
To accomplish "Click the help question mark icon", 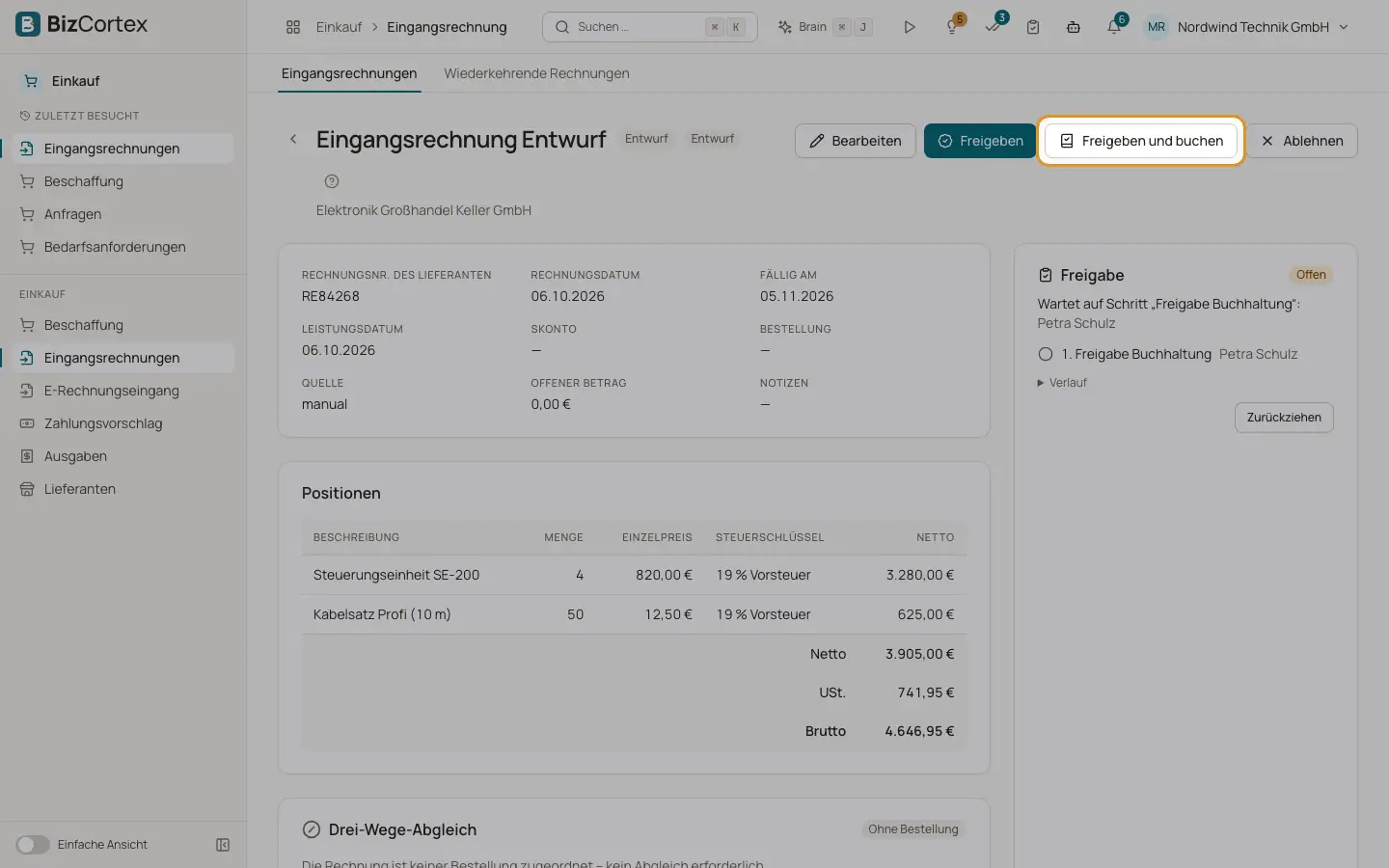I will click(332, 181).
